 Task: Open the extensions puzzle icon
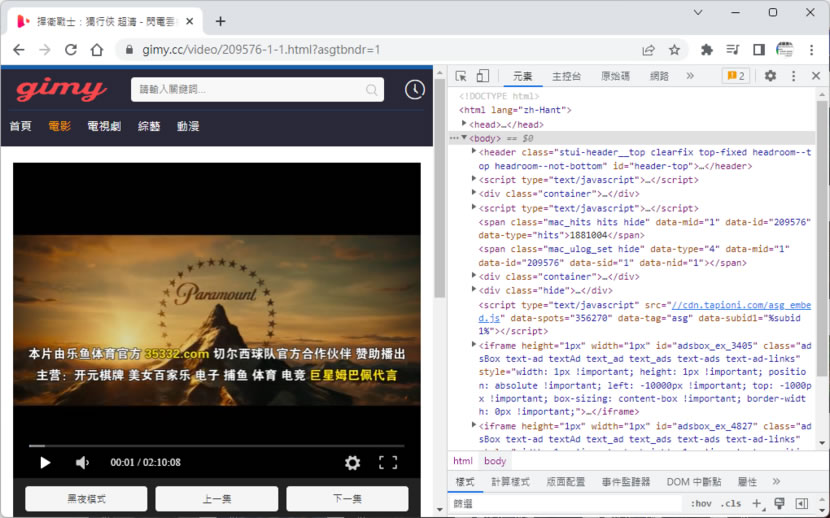[707, 50]
